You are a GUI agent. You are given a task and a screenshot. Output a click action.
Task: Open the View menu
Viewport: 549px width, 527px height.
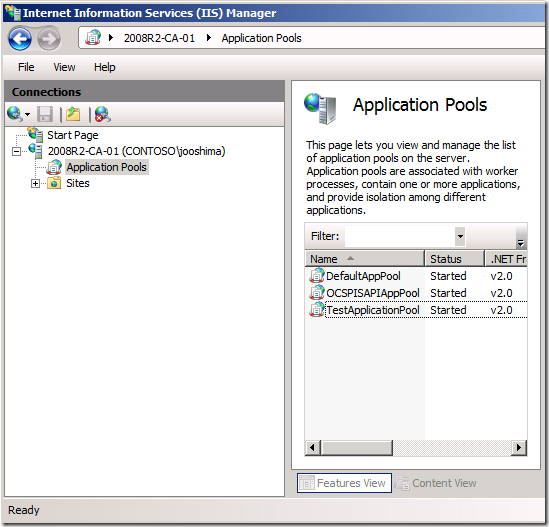pyautogui.click(x=64, y=67)
